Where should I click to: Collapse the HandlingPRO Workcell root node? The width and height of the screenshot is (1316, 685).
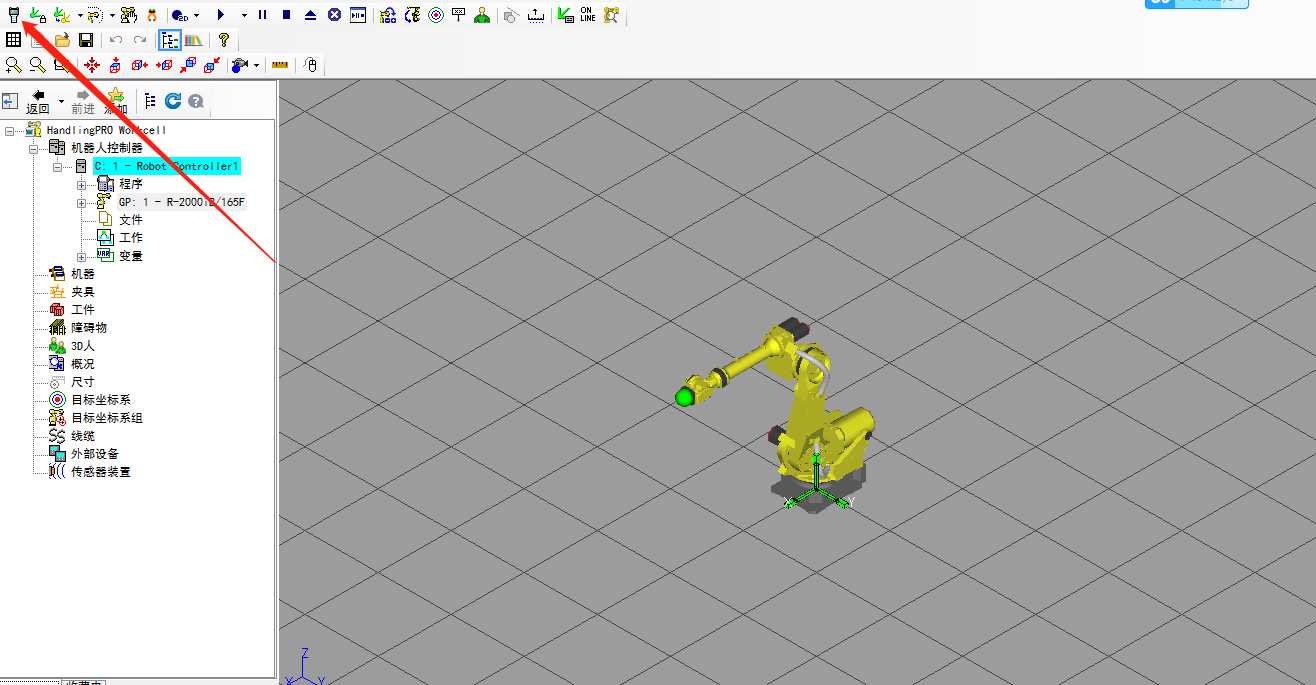(x=10, y=130)
